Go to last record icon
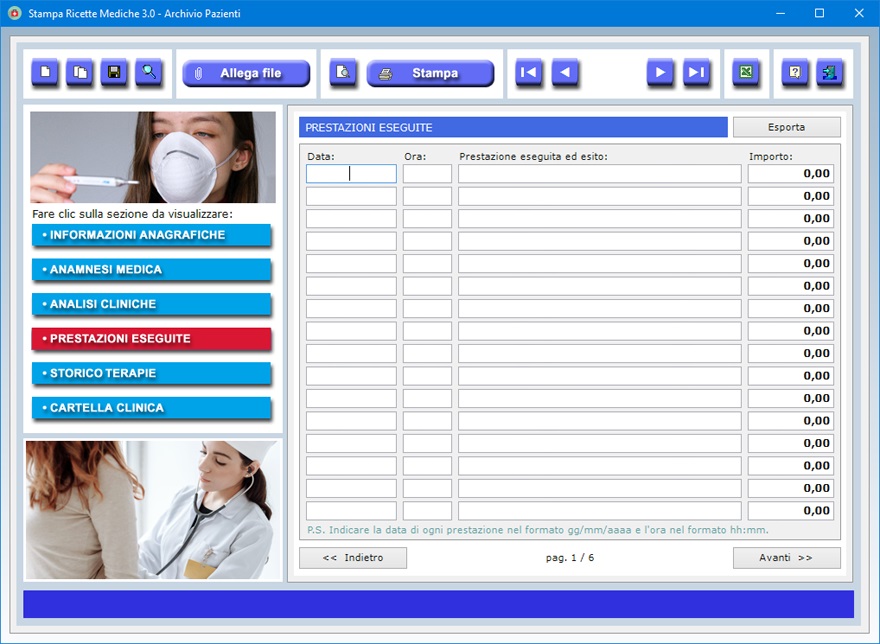This screenshot has width=880, height=644. 696,72
